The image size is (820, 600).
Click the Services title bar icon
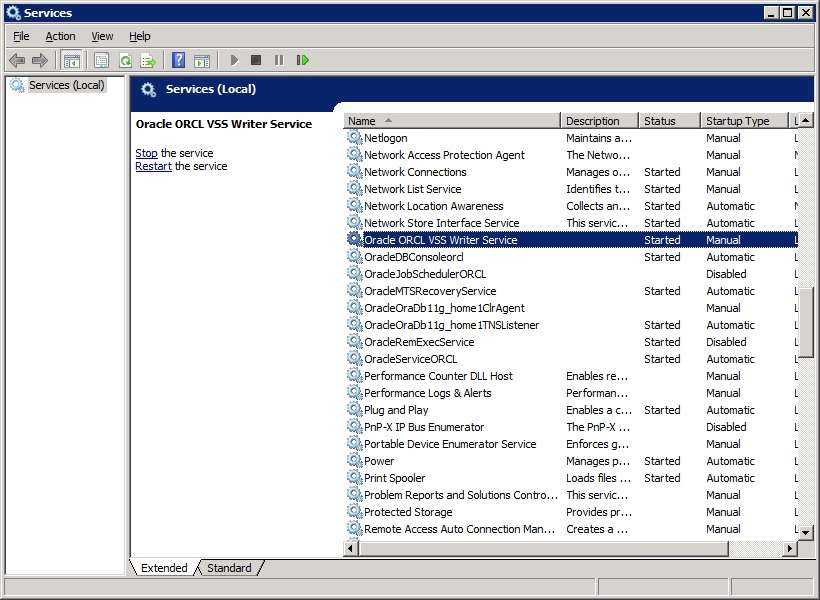point(13,13)
